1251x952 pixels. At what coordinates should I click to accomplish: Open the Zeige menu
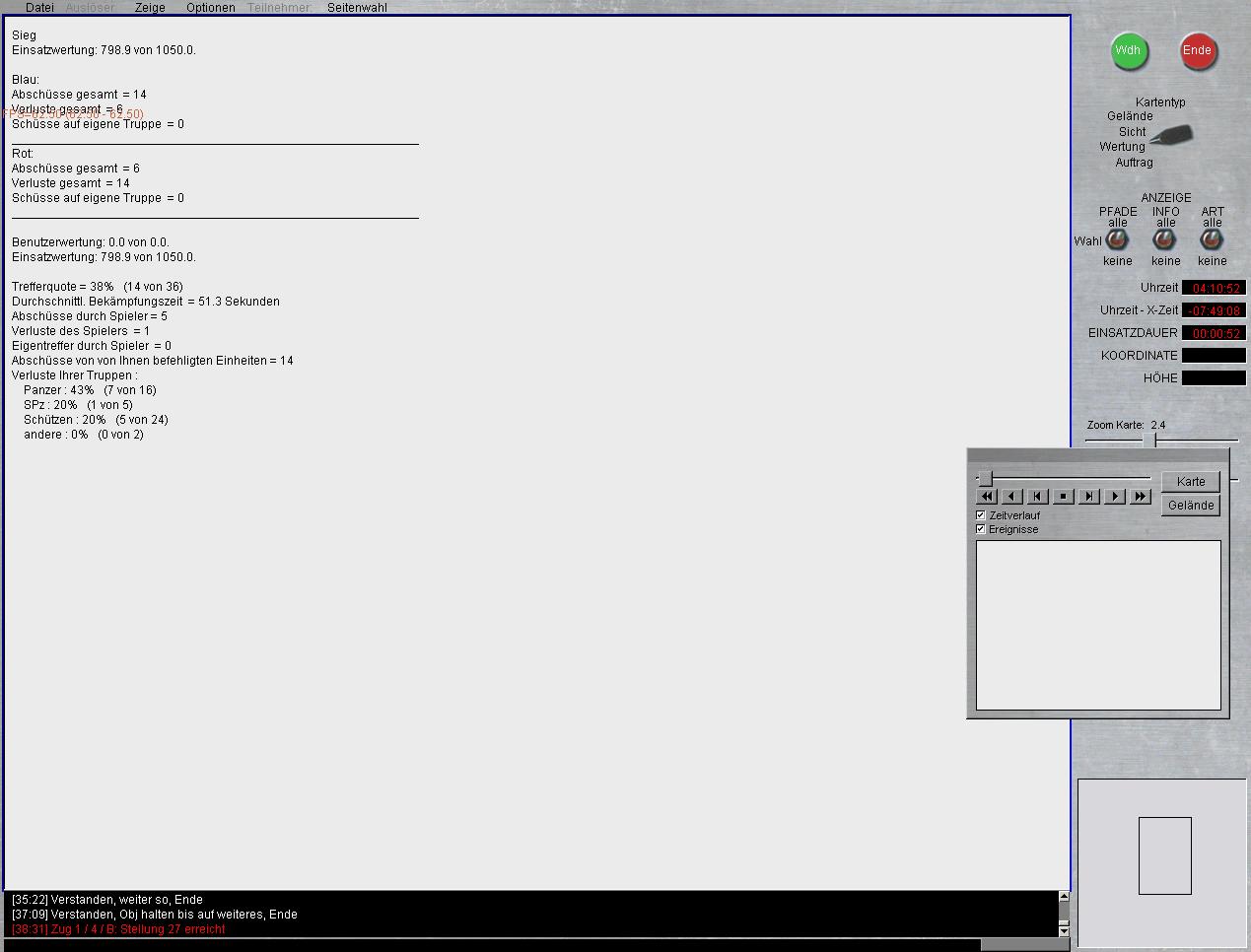pyautogui.click(x=150, y=8)
